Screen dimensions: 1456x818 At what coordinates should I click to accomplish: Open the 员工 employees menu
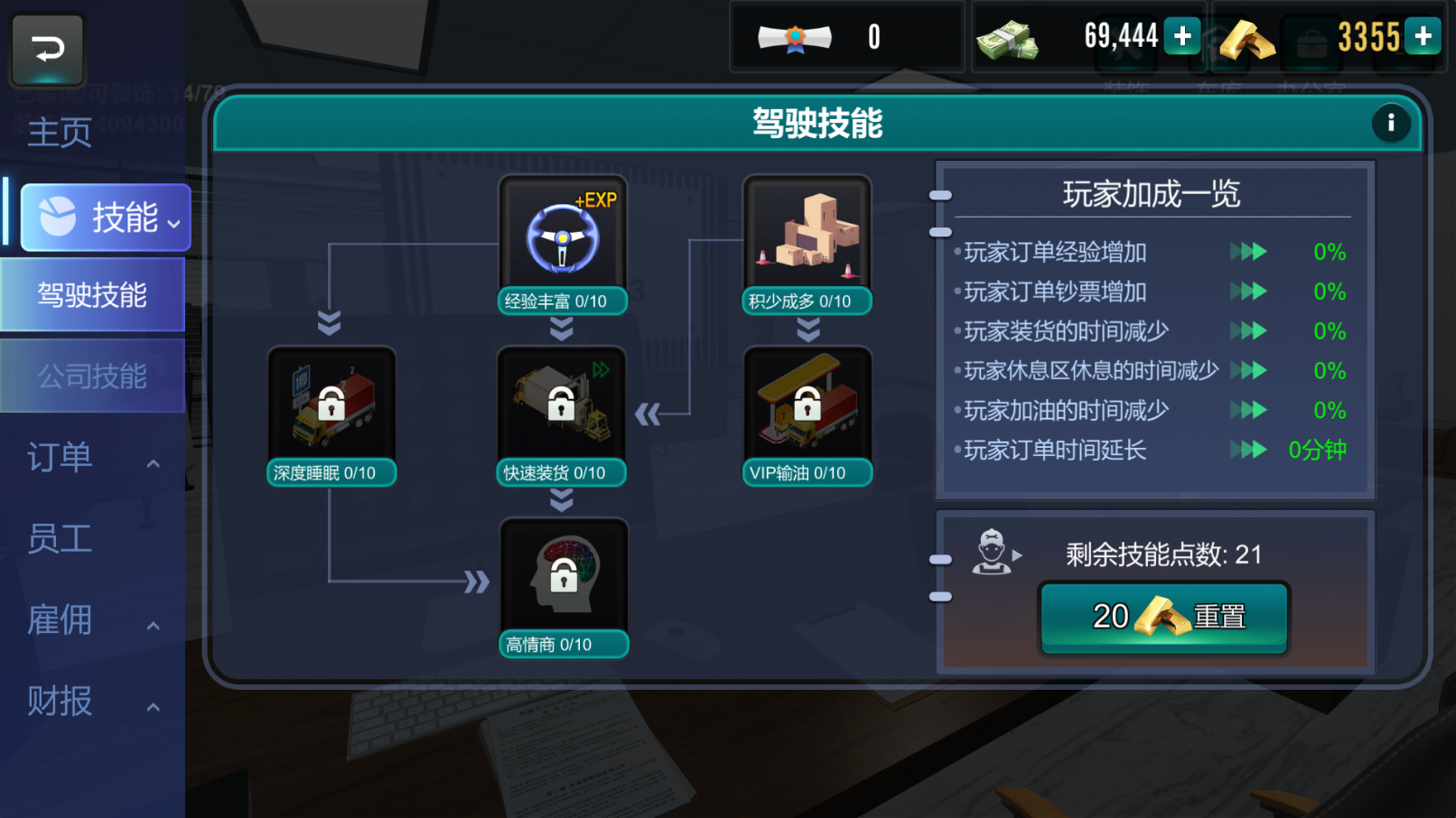coord(60,539)
